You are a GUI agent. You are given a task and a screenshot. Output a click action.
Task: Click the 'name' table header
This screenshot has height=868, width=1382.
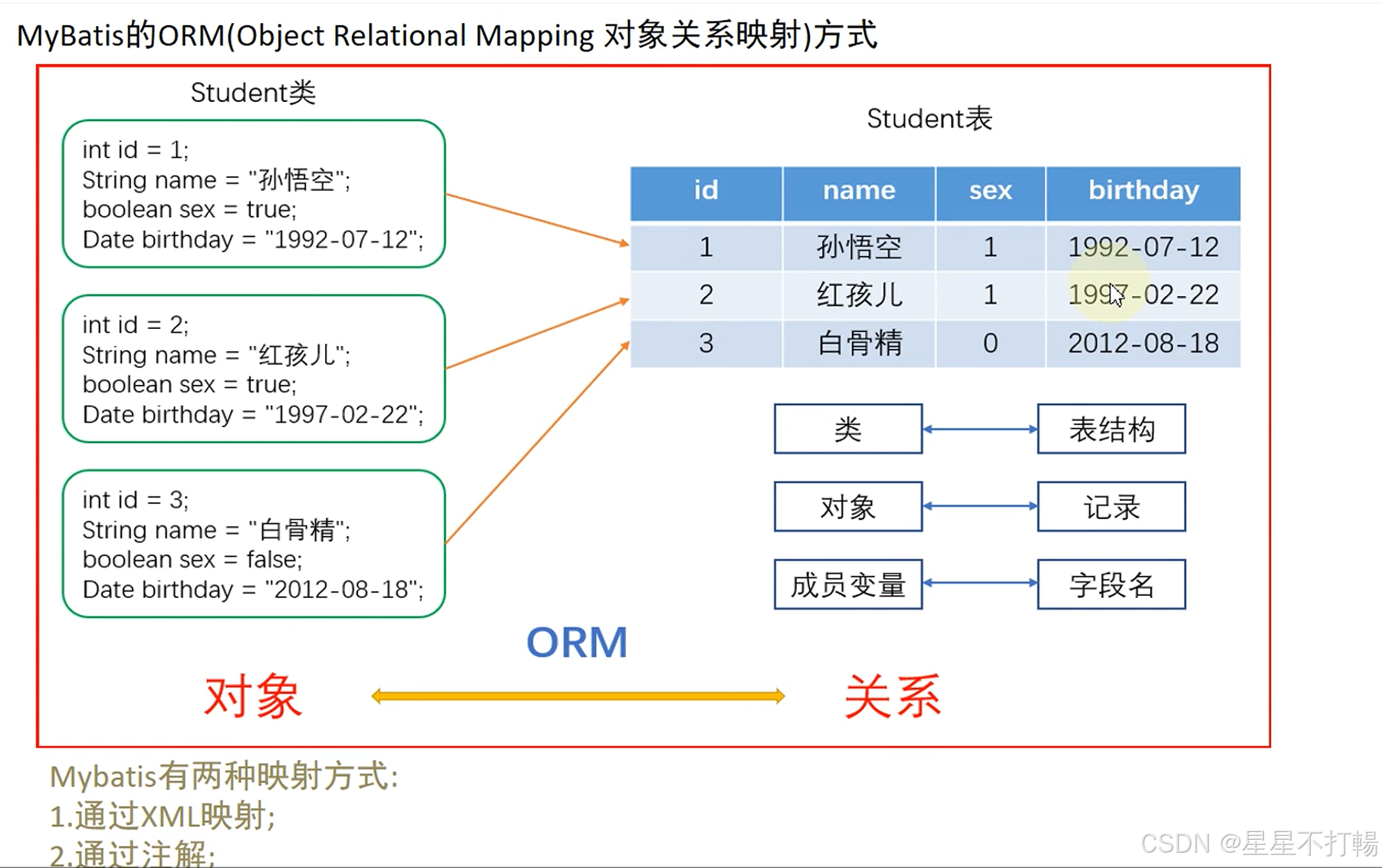(x=859, y=193)
